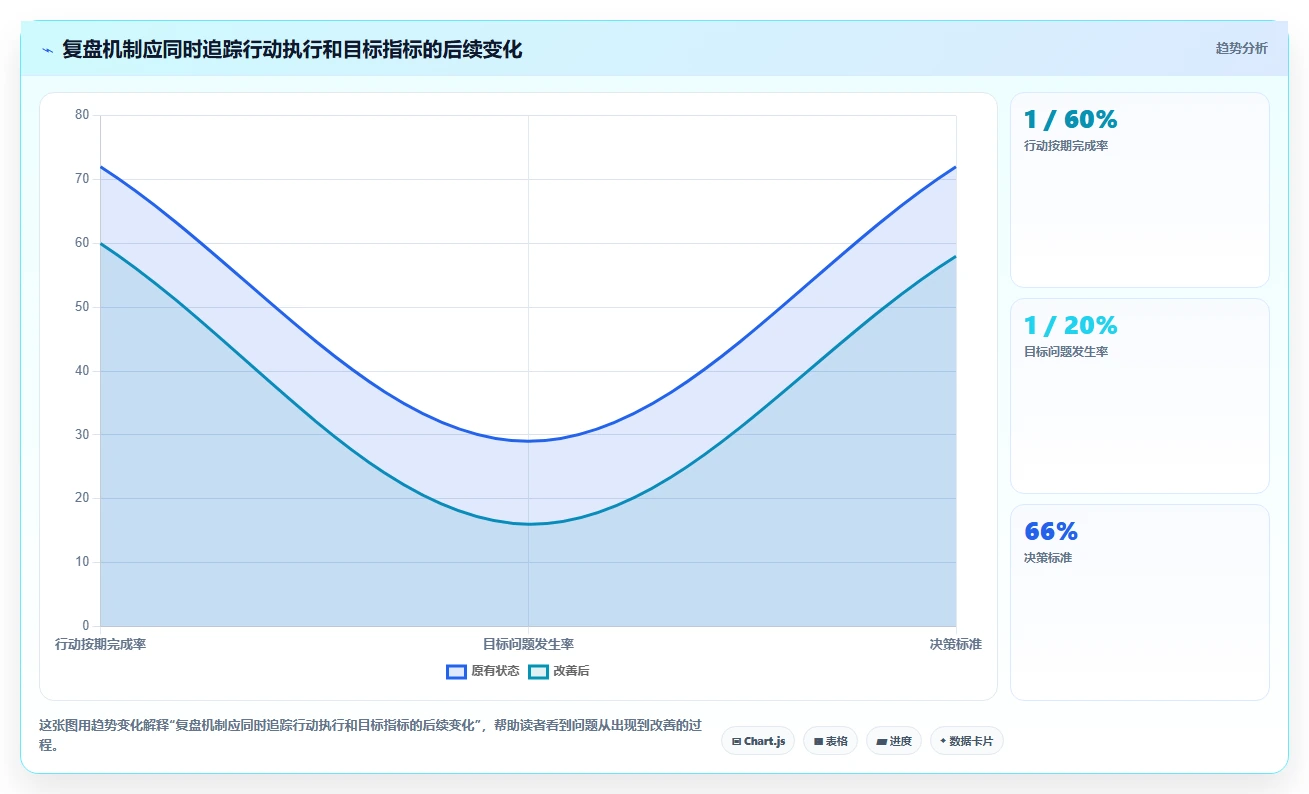Click the chart title heading text
This screenshot has width=1309, height=794.
292,50
